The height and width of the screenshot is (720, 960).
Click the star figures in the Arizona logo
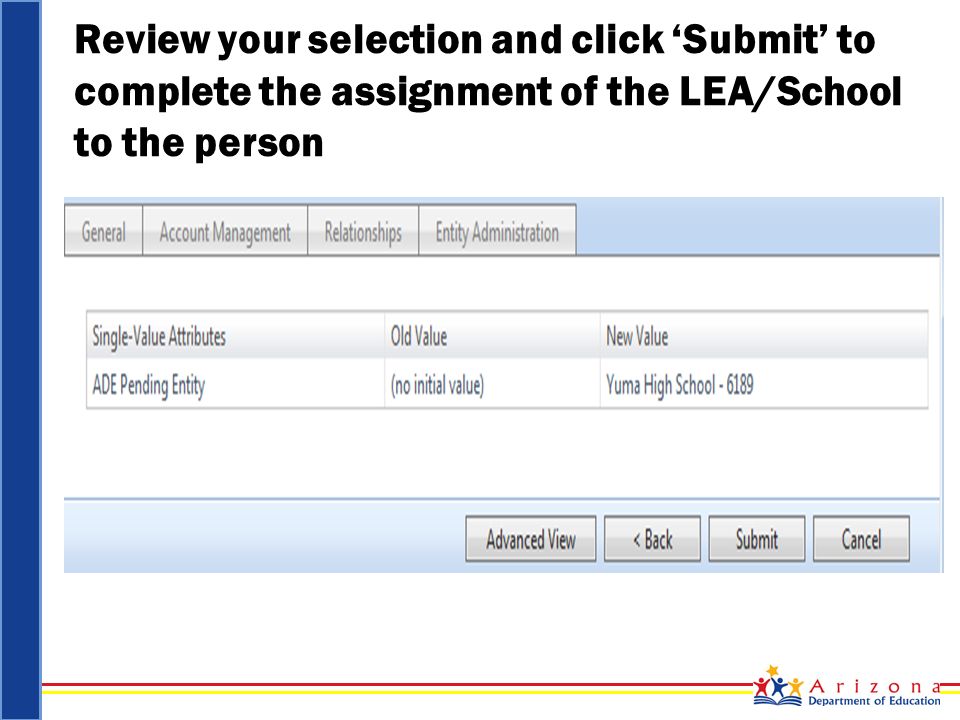pyautogui.click(x=778, y=686)
